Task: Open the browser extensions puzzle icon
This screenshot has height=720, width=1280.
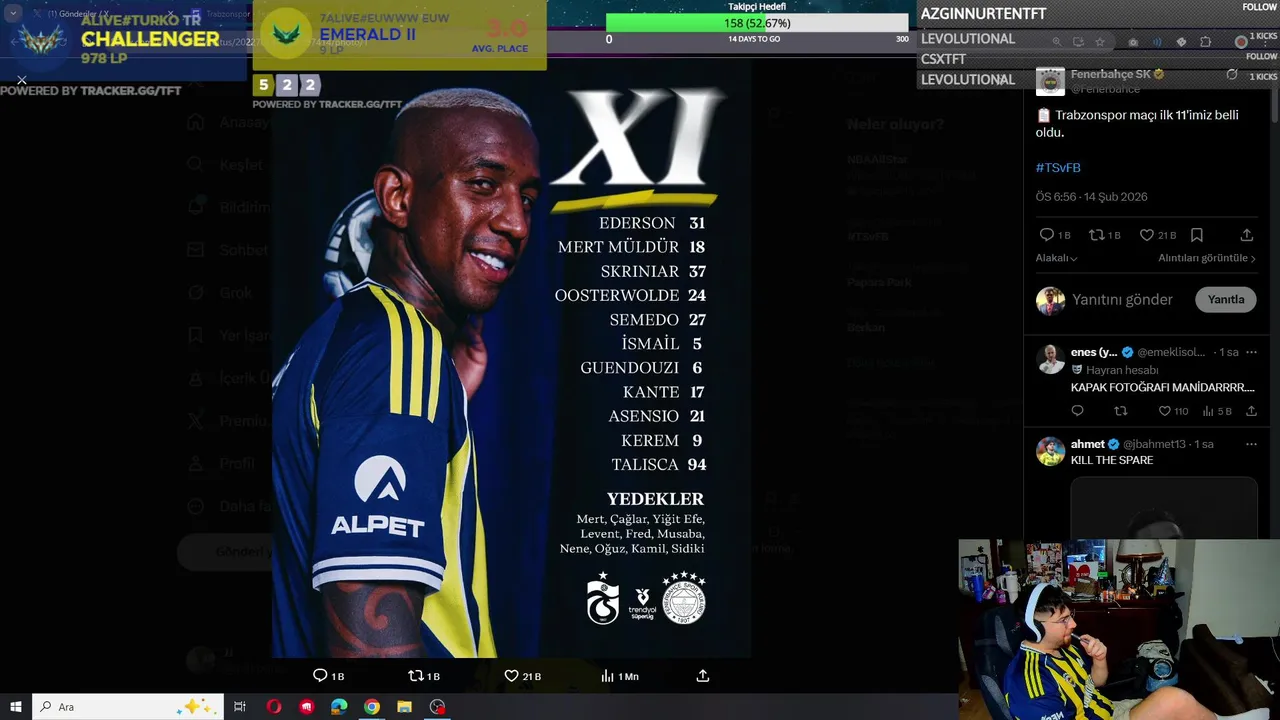Action: point(1205,42)
